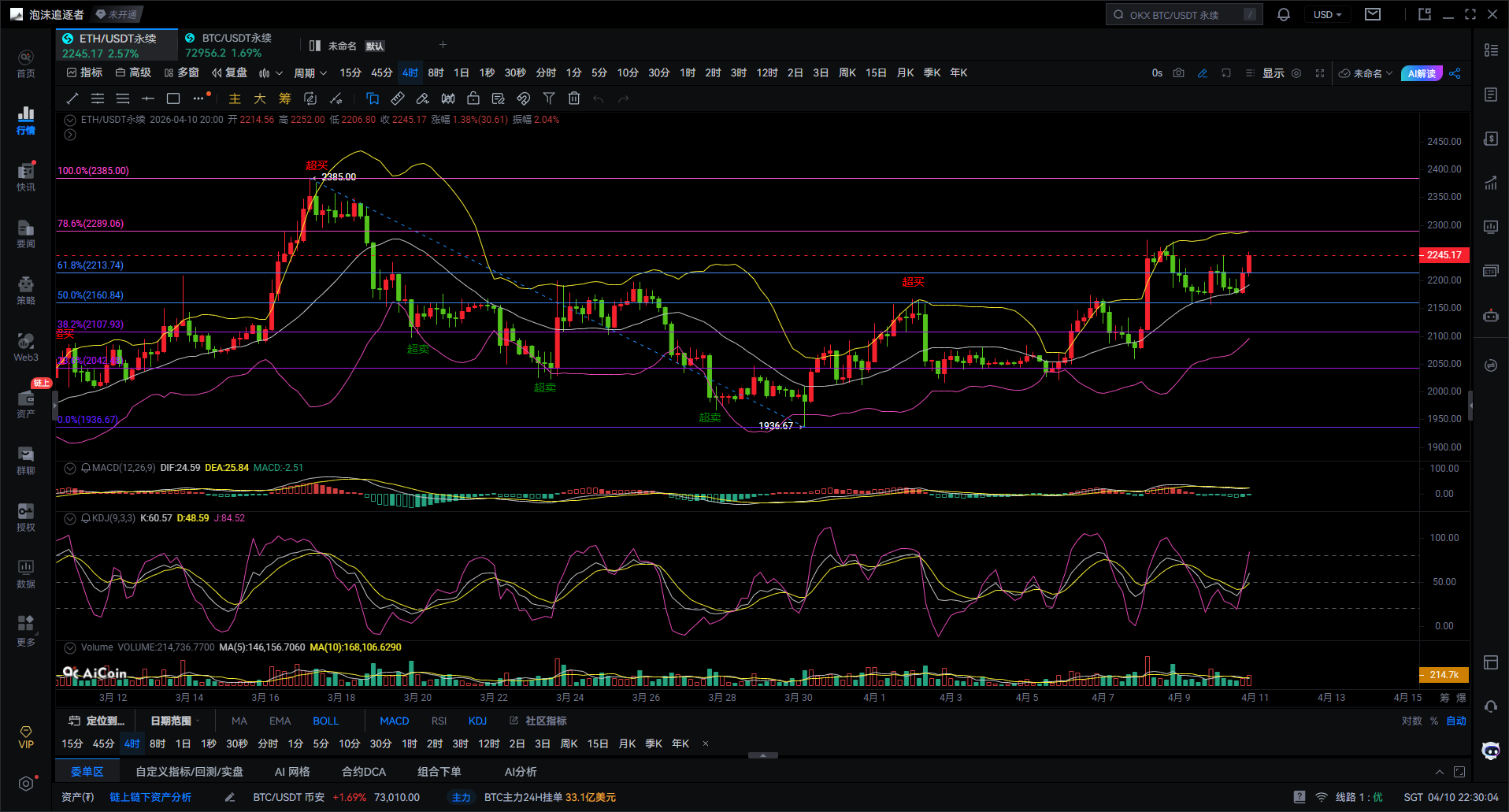Open the AI 网格 tab
Screen dimensions: 1509x812
[292, 772]
